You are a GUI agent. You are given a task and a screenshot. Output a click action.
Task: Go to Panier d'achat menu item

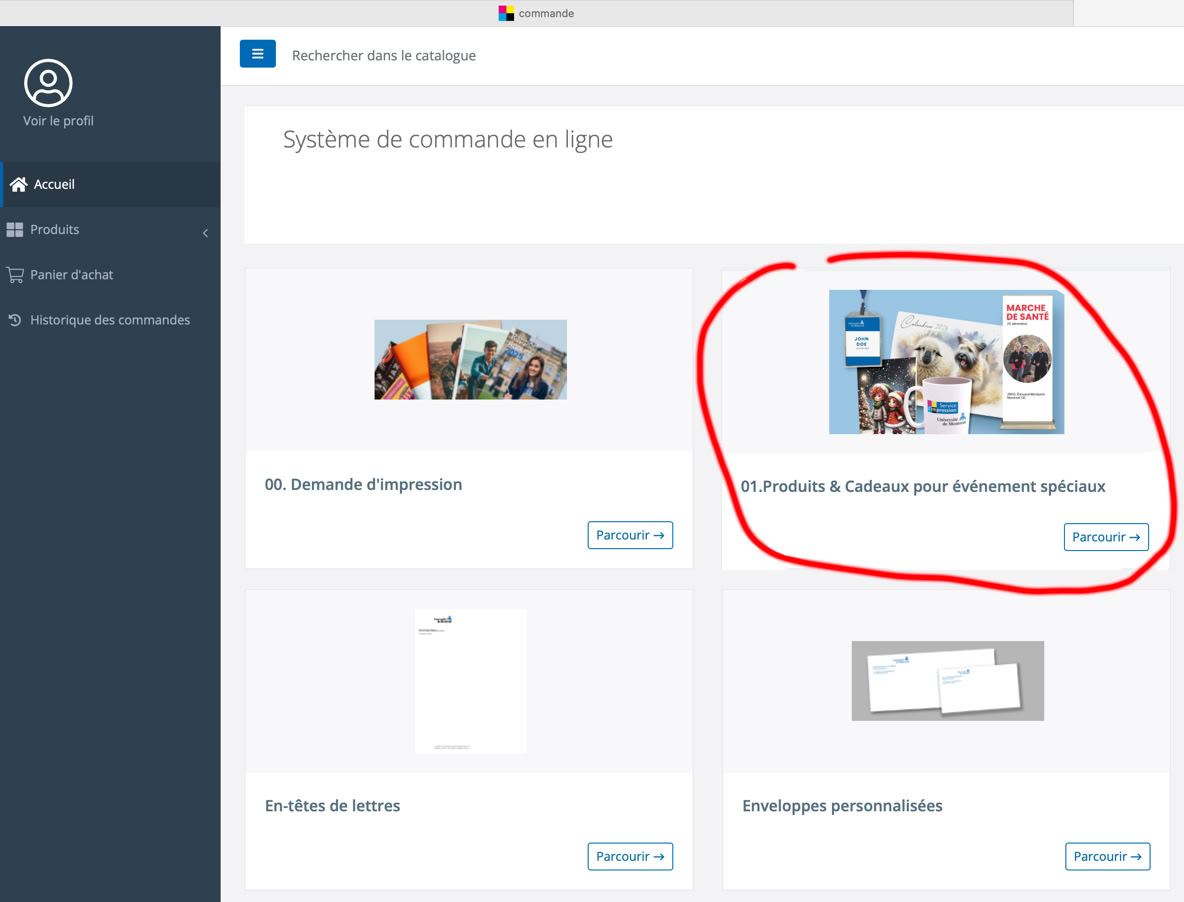[71, 275]
